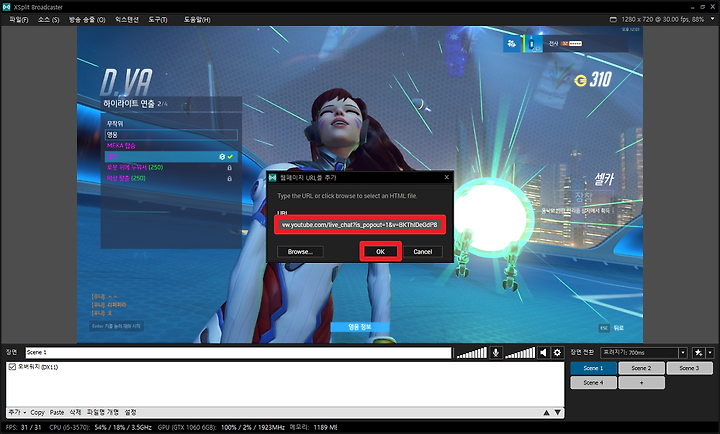Open audio settings gear icon
This screenshot has height=434, width=720.
[x=557, y=352]
